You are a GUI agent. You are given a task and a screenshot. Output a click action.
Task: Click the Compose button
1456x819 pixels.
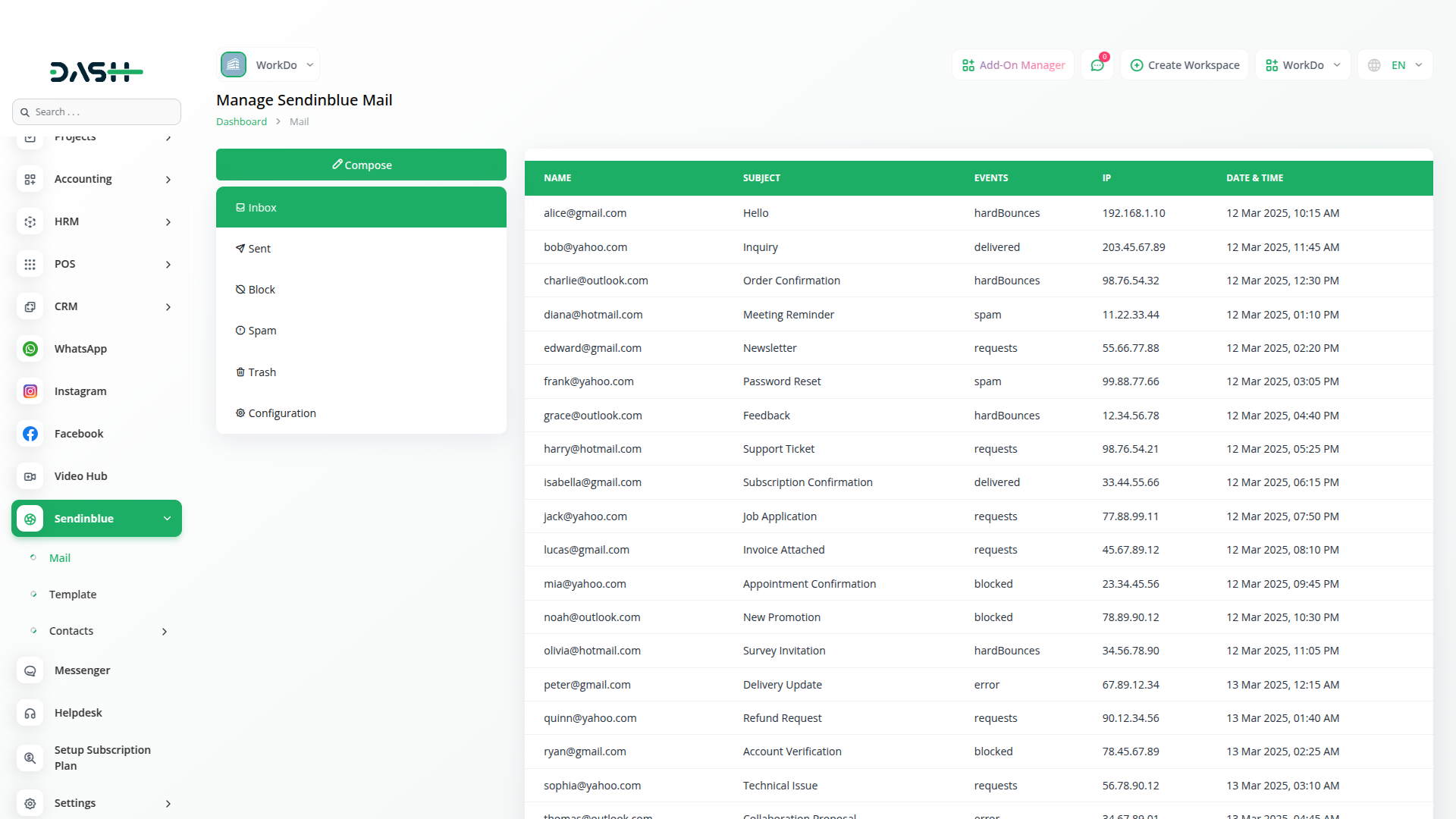tap(361, 165)
